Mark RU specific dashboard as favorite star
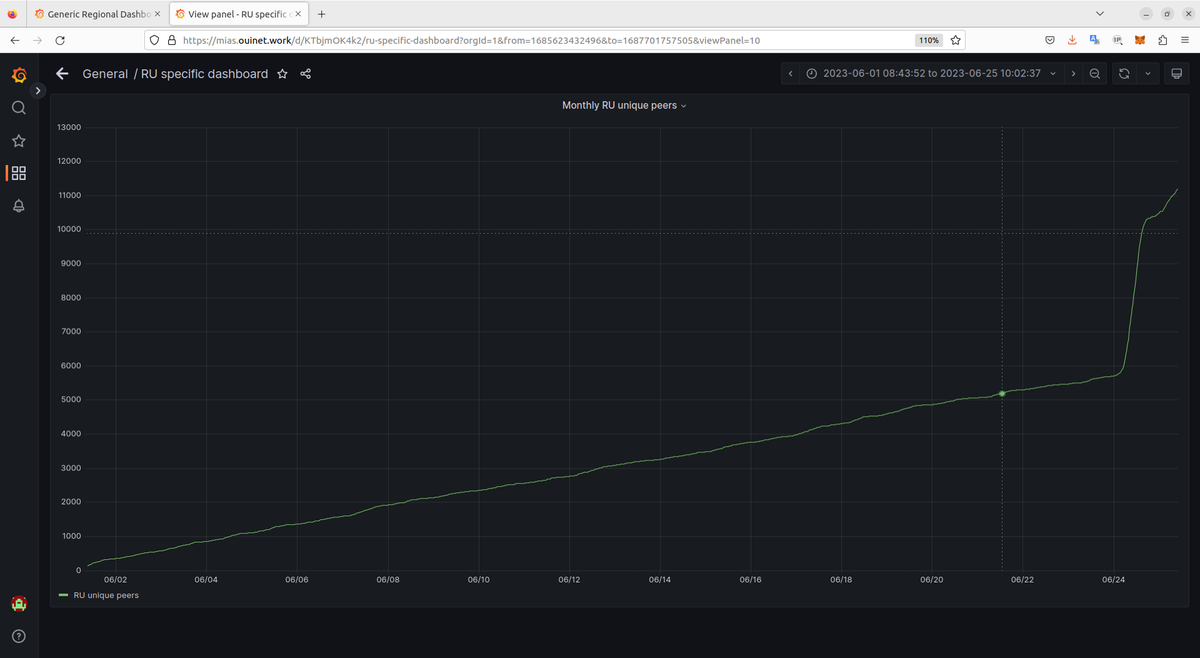 tap(283, 74)
